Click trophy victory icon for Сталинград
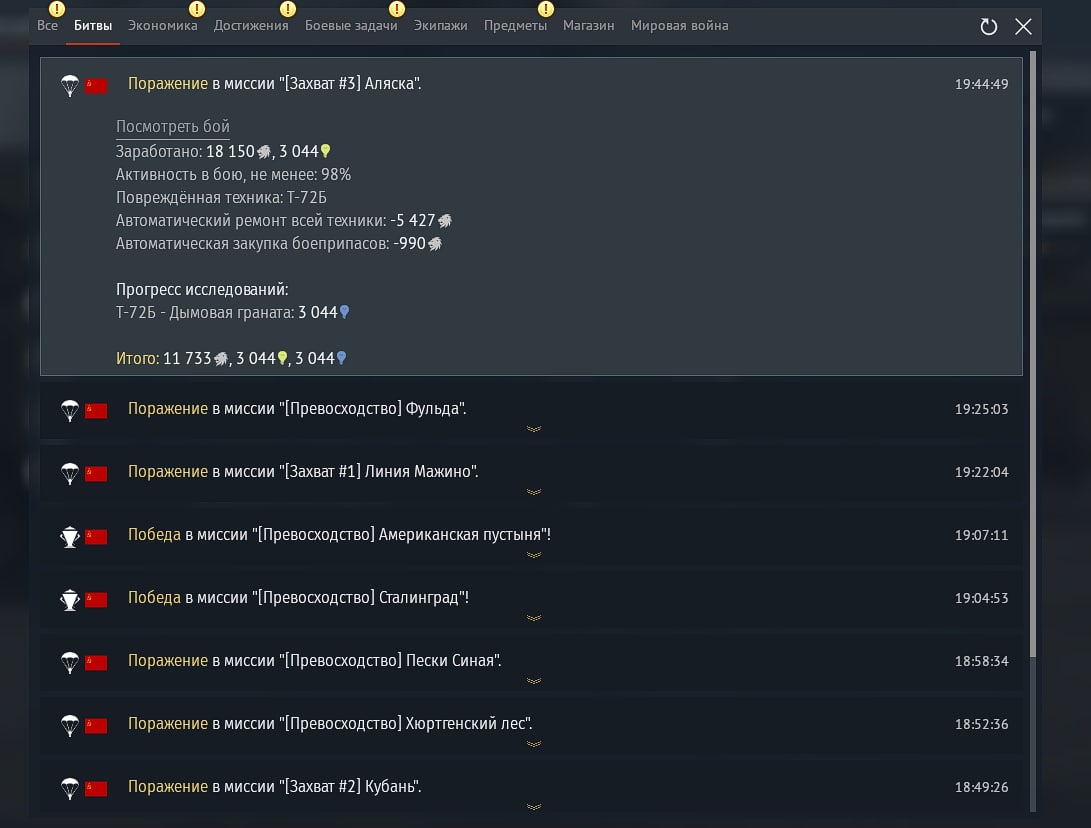Screen dimensions: 1091x828 click(x=70, y=600)
